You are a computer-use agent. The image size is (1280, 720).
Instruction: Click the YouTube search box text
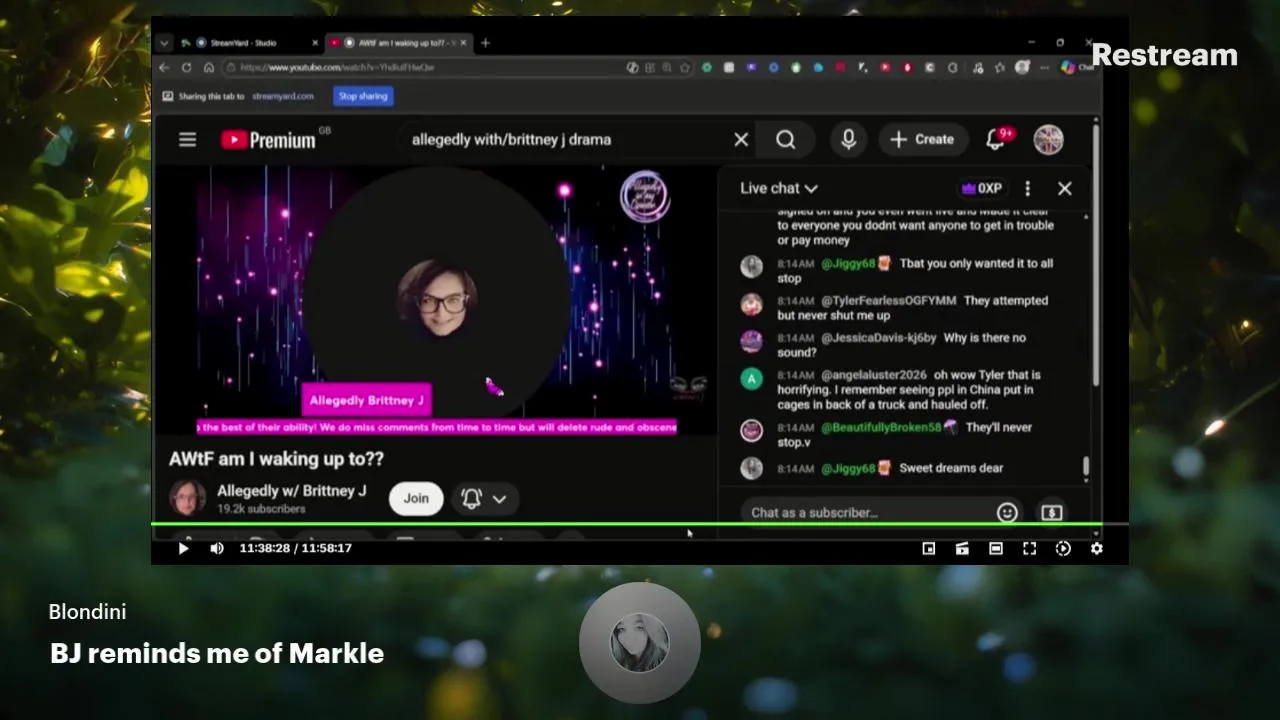(x=511, y=140)
